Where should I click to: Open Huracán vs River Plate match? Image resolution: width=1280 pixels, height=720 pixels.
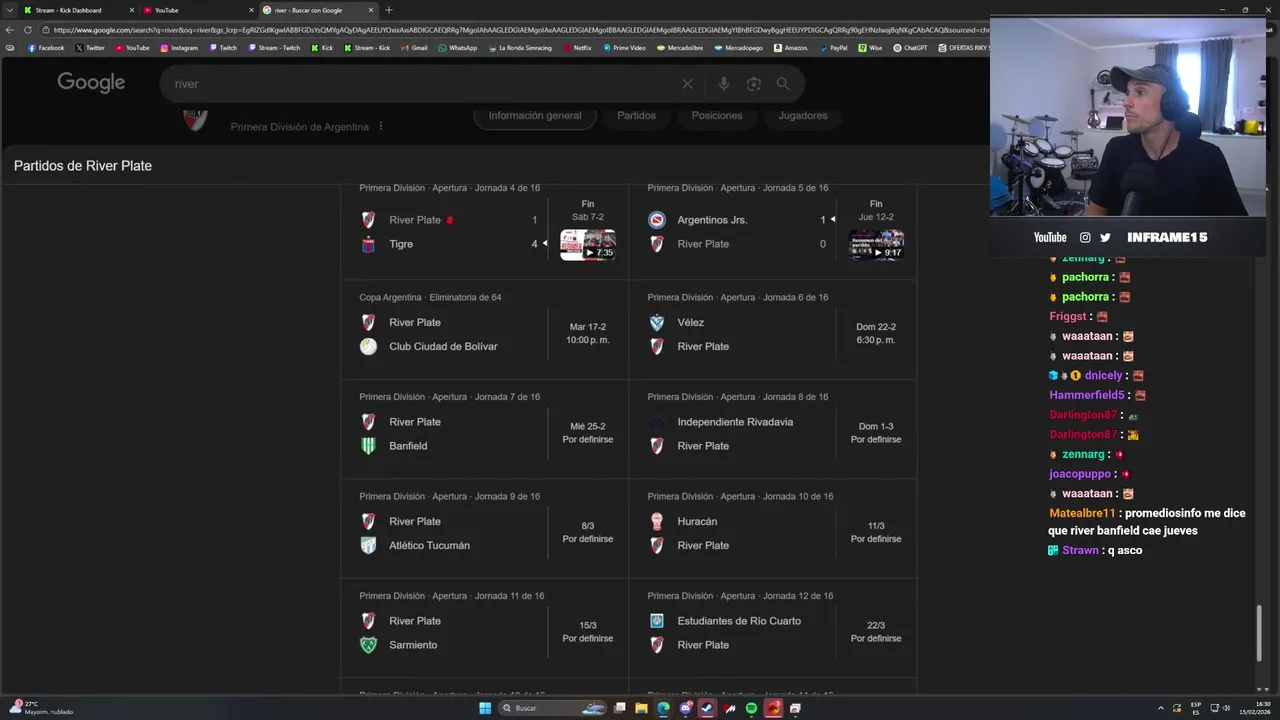tap(772, 528)
